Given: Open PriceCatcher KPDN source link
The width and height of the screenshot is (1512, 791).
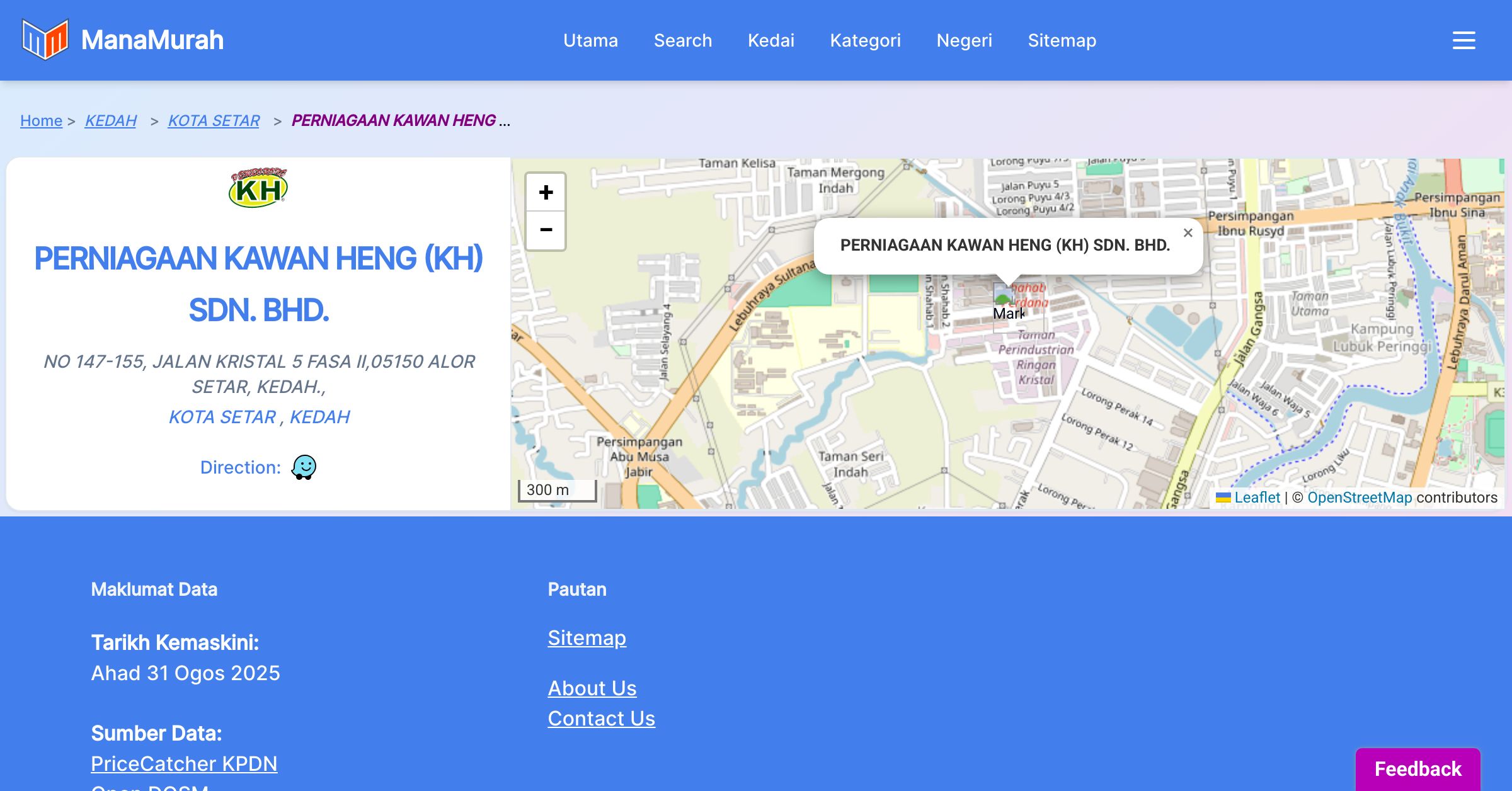Looking at the screenshot, I should 184,763.
